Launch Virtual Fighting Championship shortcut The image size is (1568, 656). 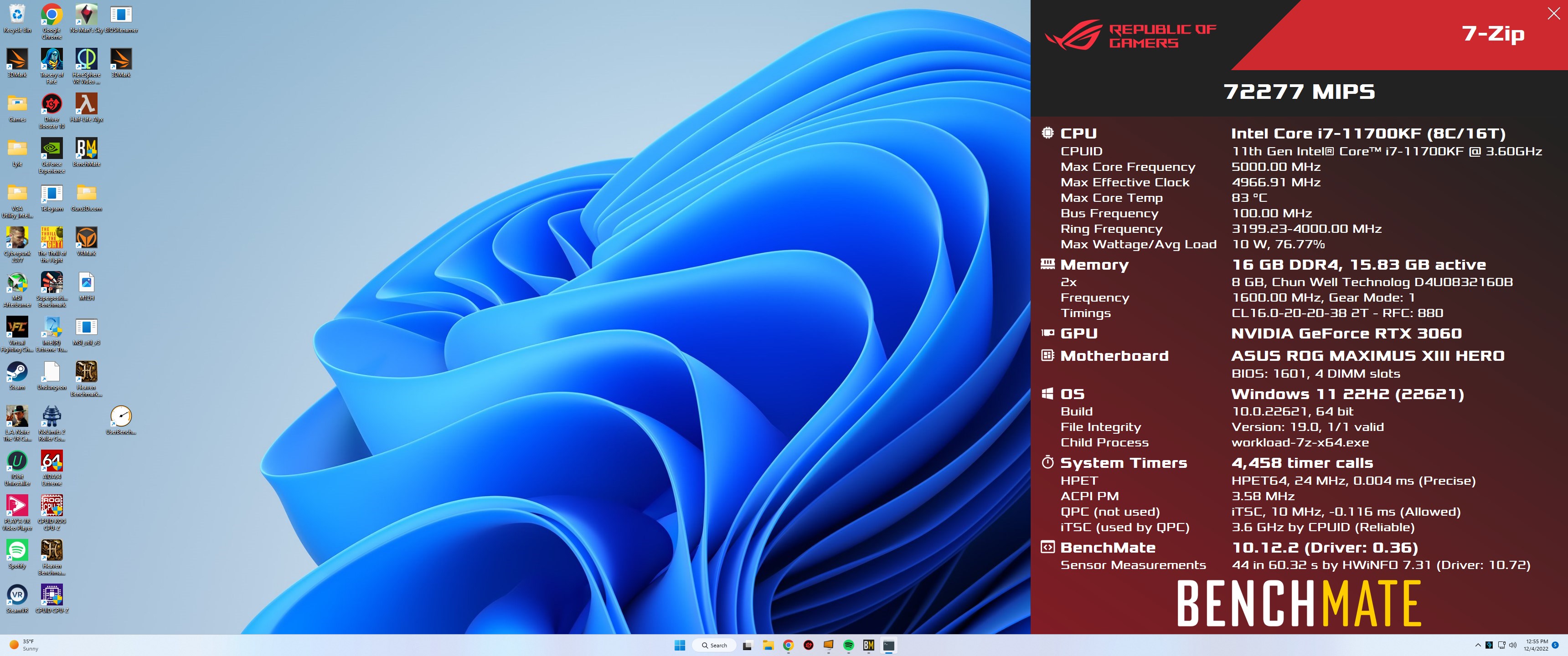17,333
